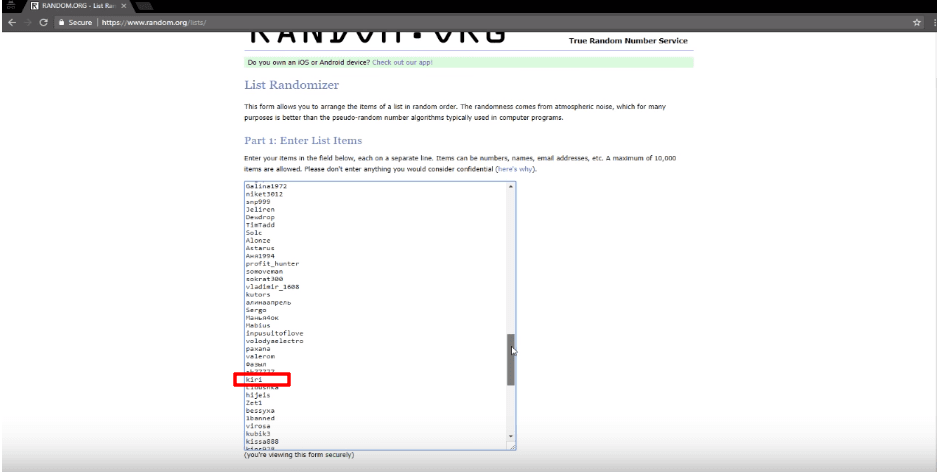Click list entry 'somoveman'

(264, 271)
